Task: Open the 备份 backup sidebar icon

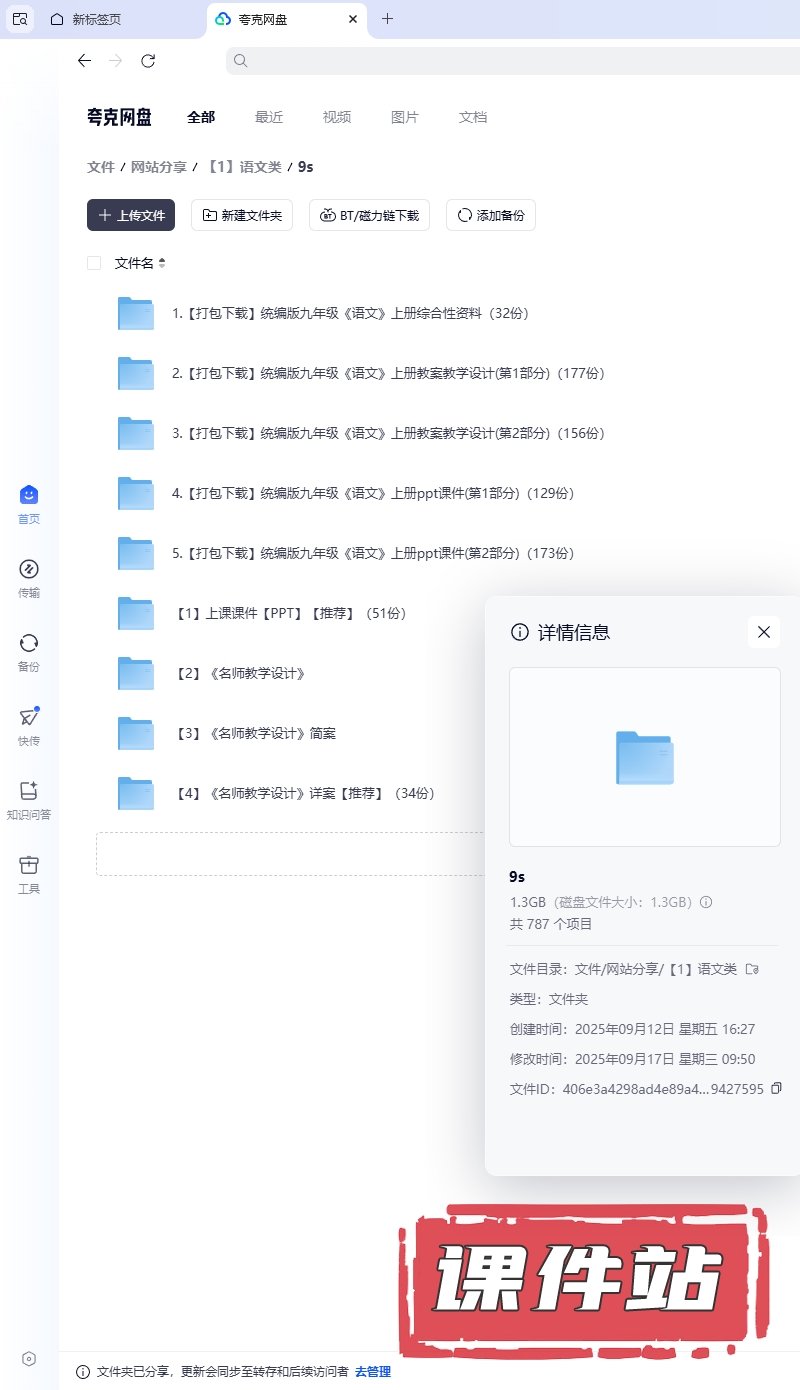Action: click(x=29, y=644)
